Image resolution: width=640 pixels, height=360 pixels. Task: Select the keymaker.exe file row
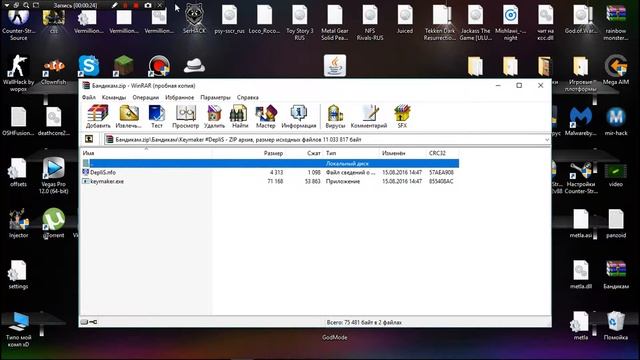(x=270, y=181)
